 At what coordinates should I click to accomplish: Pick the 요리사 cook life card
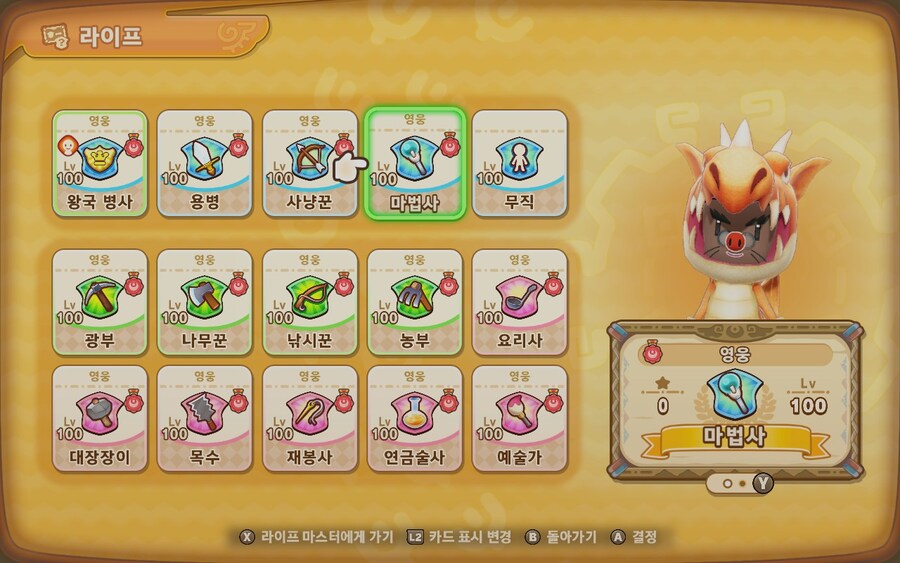(519, 302)
